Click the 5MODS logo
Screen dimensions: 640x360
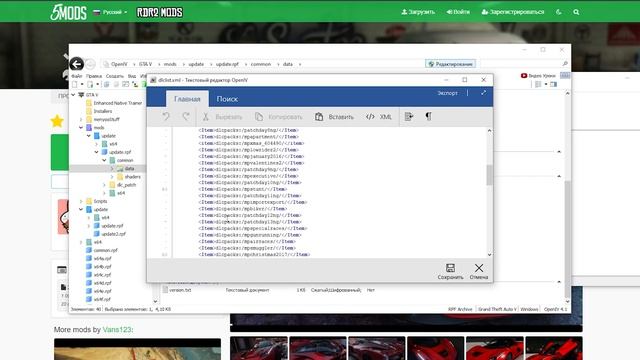68,12
